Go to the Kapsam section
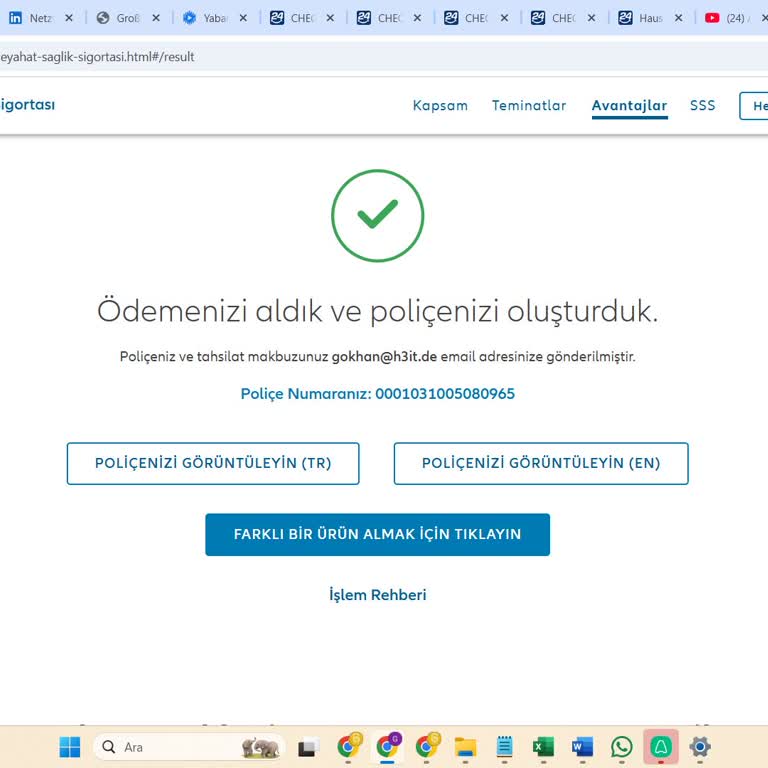This screenshot has height=768, width=768. pyautogui.click(x=440, y=106)
